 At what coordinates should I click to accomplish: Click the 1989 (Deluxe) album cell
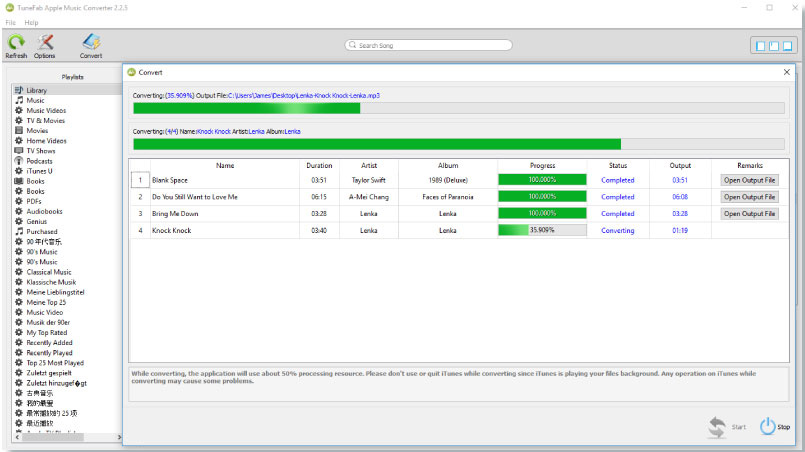(x=448, y=180)
